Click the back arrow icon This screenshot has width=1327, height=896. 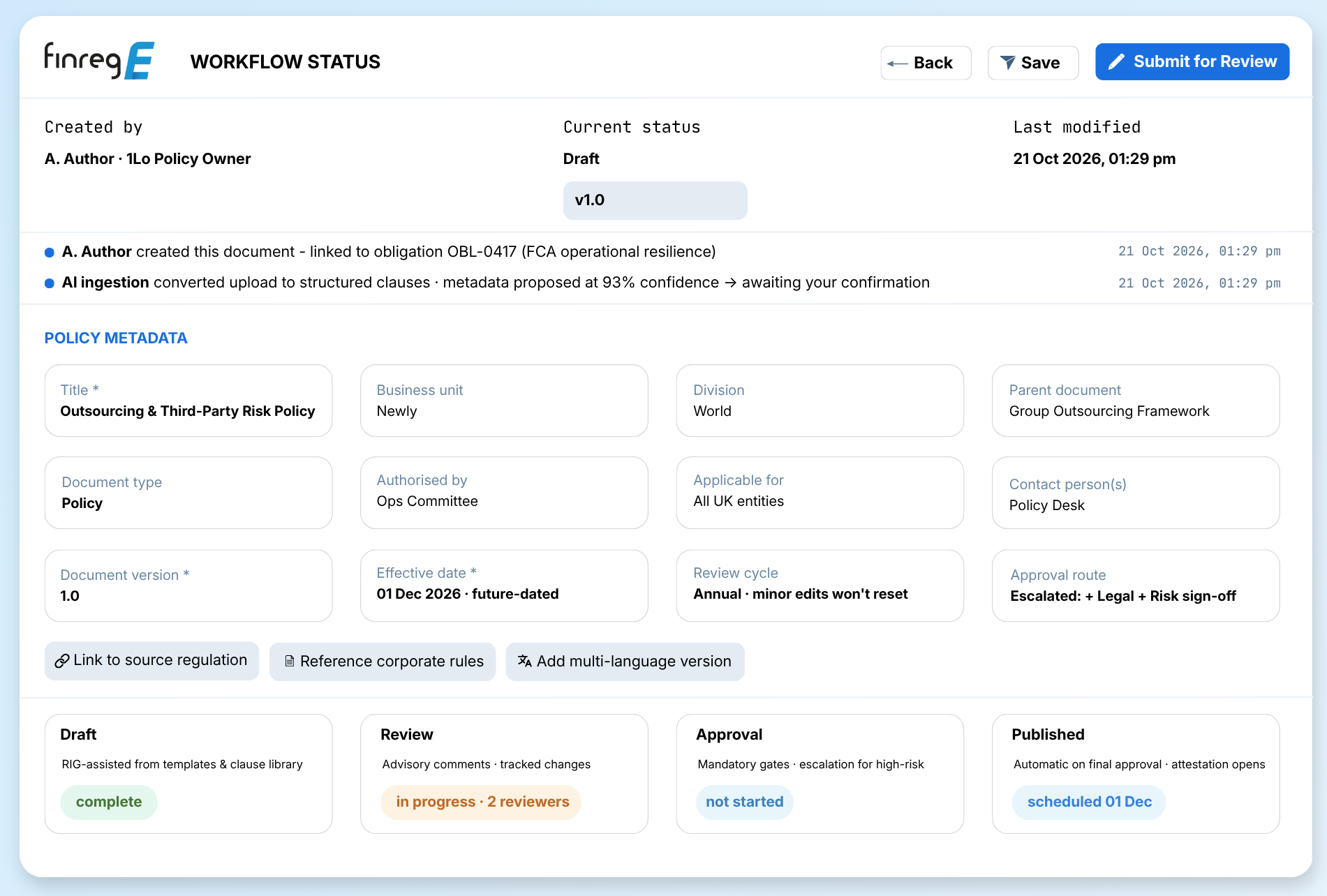click(897, 64)
